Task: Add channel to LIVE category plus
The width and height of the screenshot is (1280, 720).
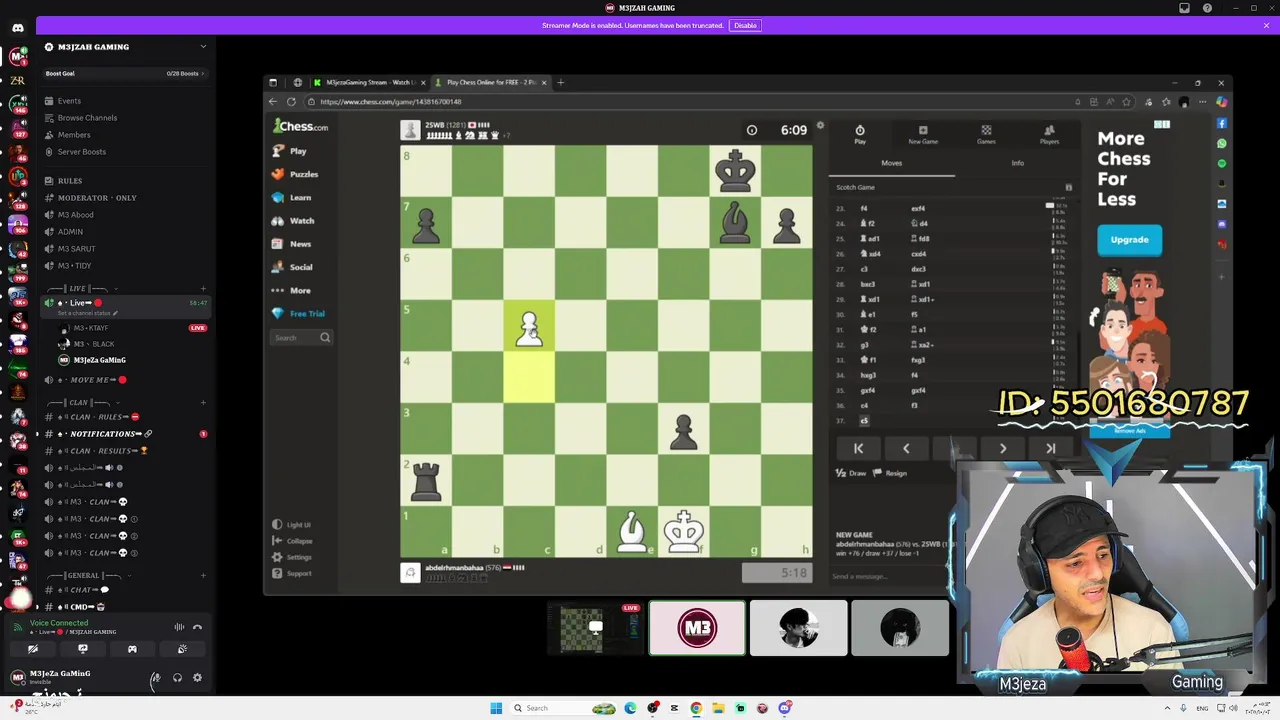Action: 203,289
